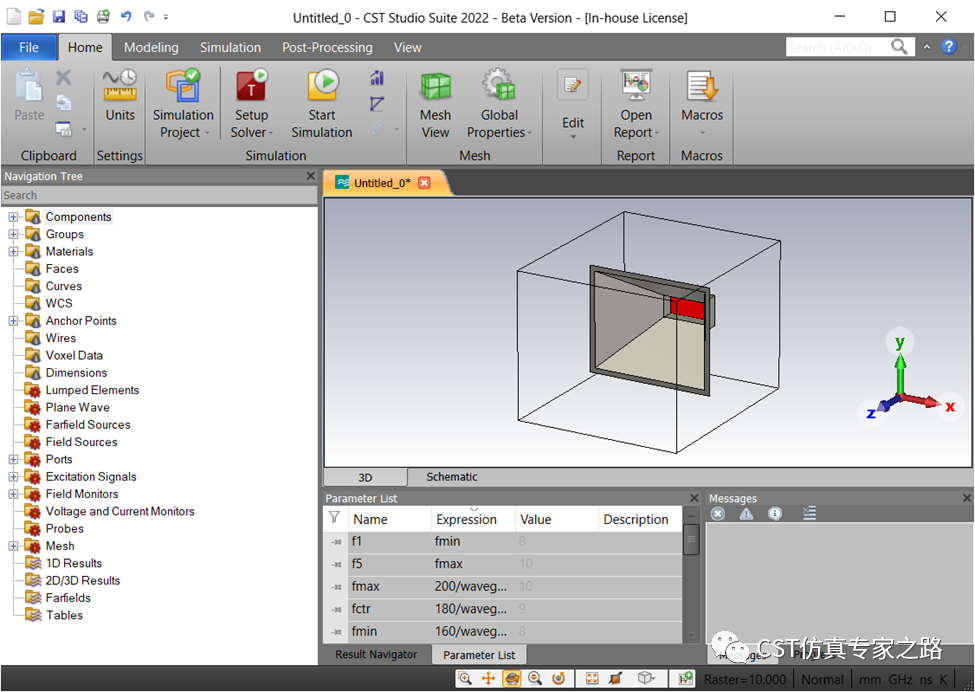Click the new parameter icon in status bar
The width and height of the screenshot is (975, 692).
[x=686, y=678]
